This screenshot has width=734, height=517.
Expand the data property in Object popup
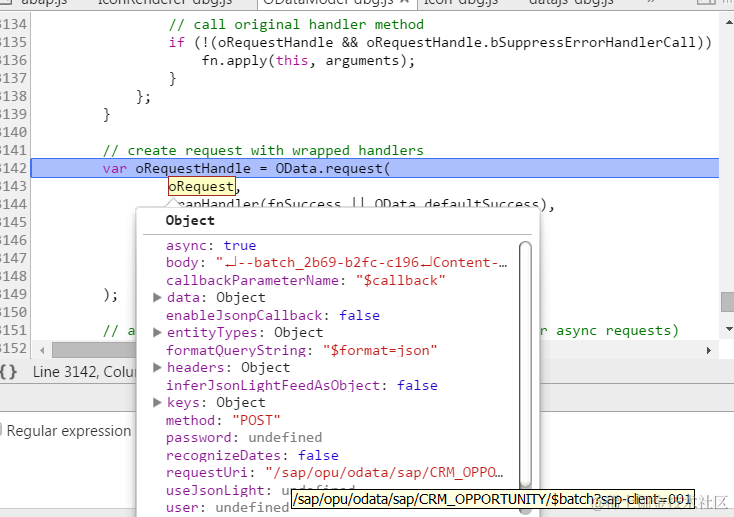(157, 297)
